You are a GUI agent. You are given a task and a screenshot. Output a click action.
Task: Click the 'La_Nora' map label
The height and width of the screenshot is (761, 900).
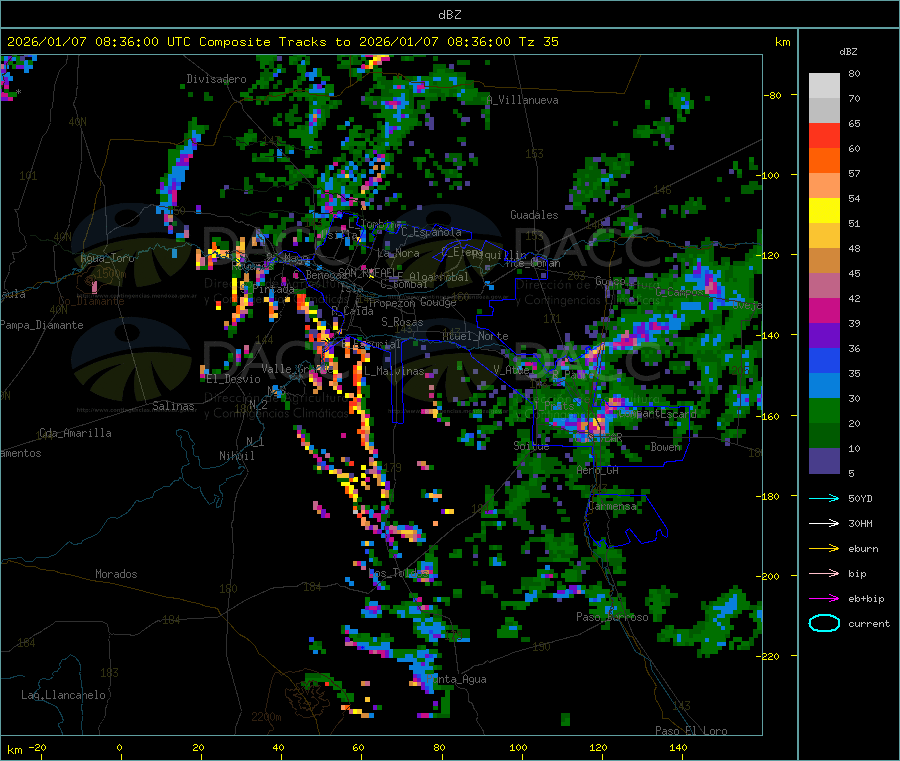398,253
